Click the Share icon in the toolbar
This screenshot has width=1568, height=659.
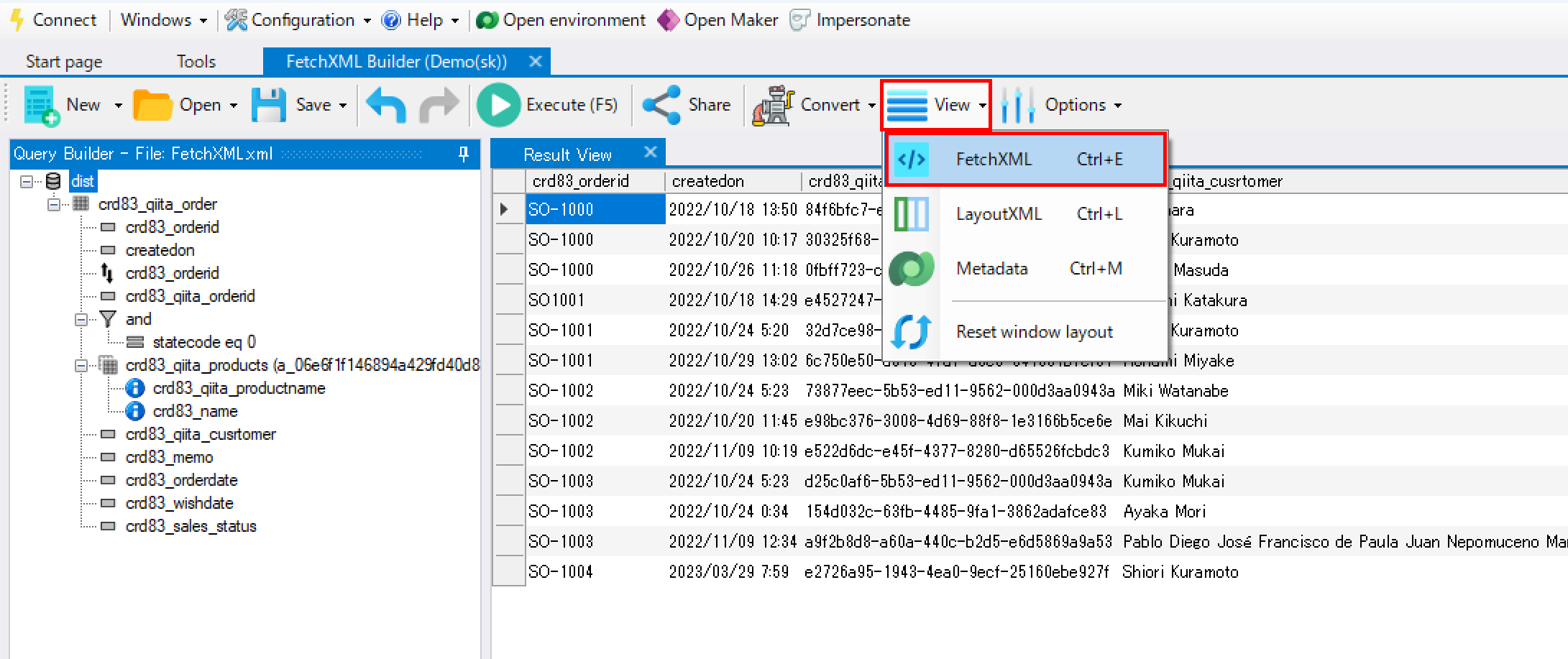point(661,104)
